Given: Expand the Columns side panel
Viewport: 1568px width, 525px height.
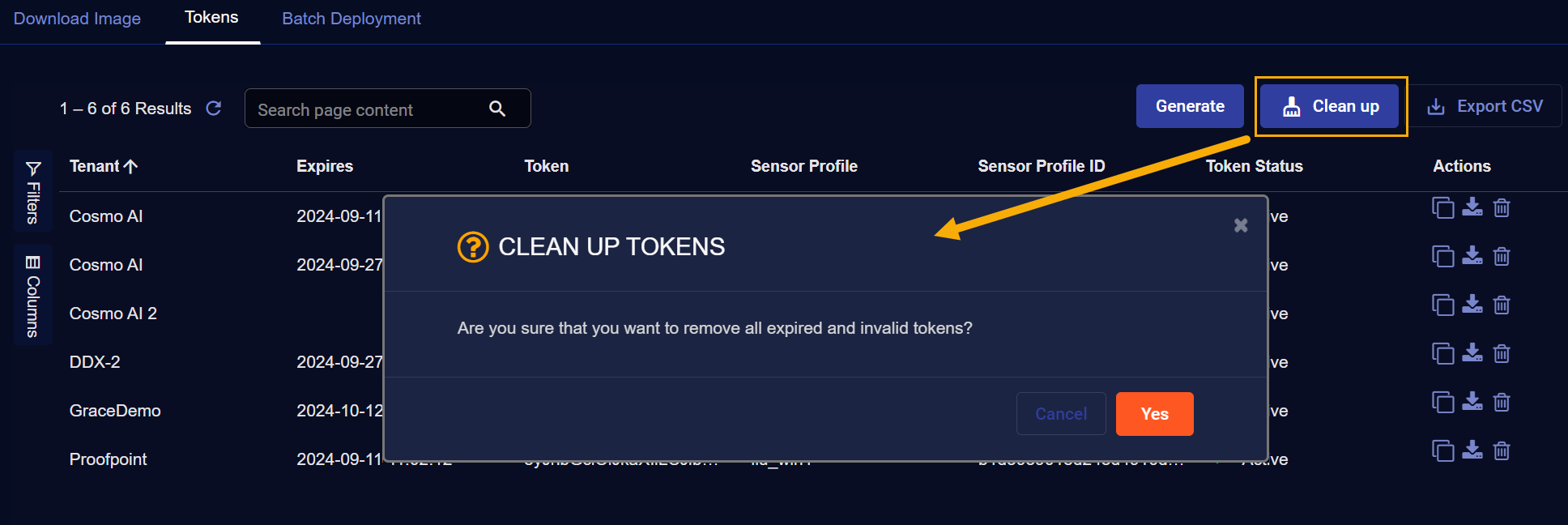Looking at the screenshot, I should (33, 295).
